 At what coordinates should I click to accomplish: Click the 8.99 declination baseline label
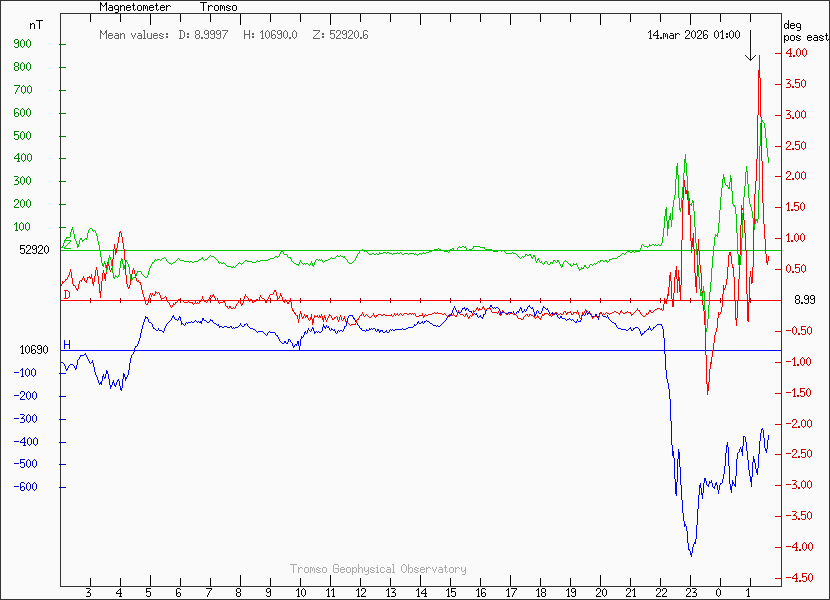pyautogui.click(x=806, y=300)
